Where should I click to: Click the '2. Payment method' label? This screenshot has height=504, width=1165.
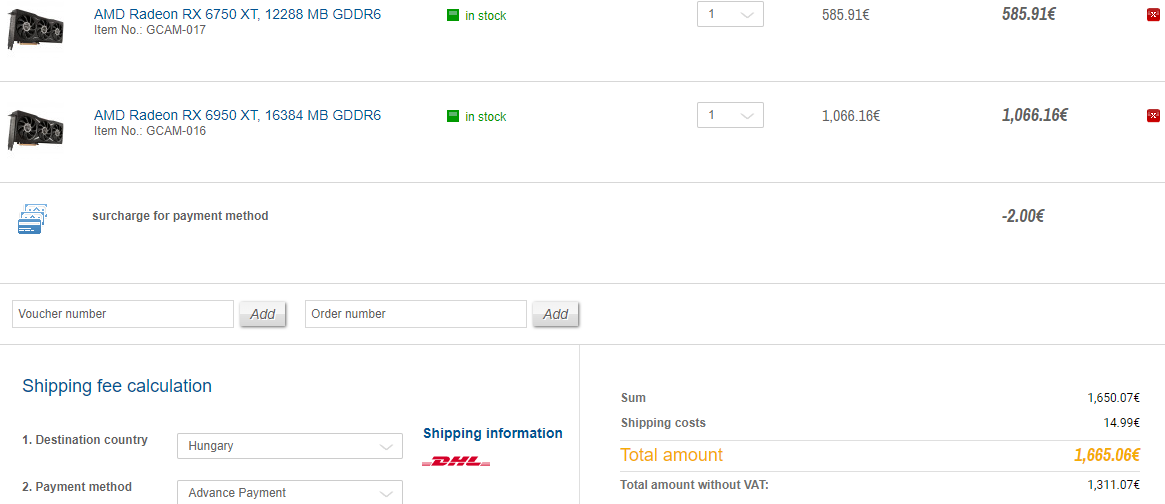(x=77, y=487)
